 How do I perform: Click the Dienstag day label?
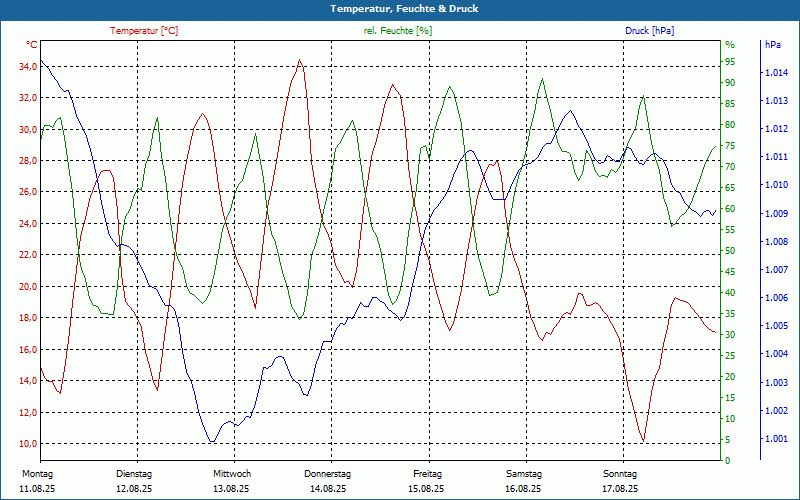134,474
